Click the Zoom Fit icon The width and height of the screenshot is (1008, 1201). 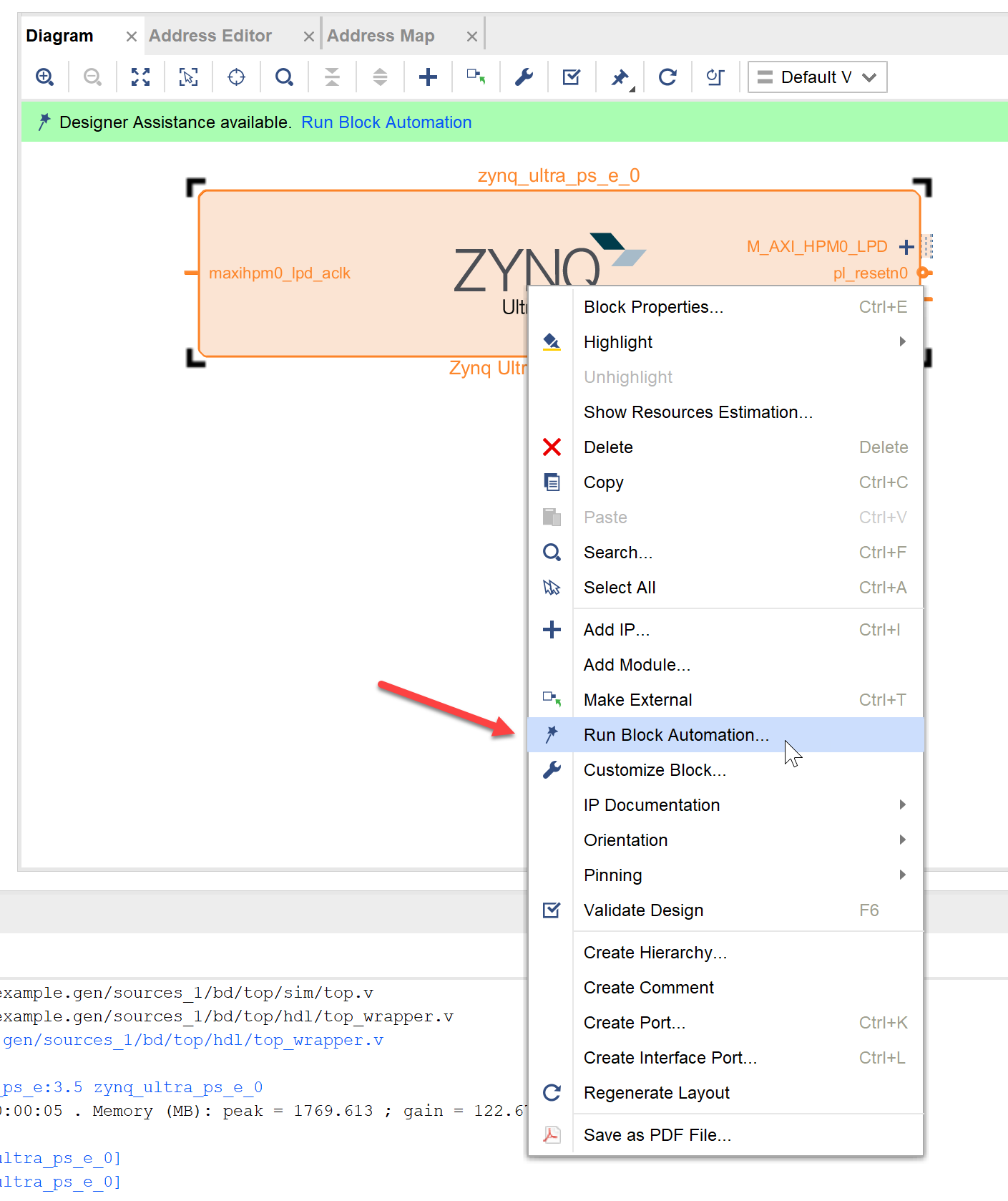point(140,77)
